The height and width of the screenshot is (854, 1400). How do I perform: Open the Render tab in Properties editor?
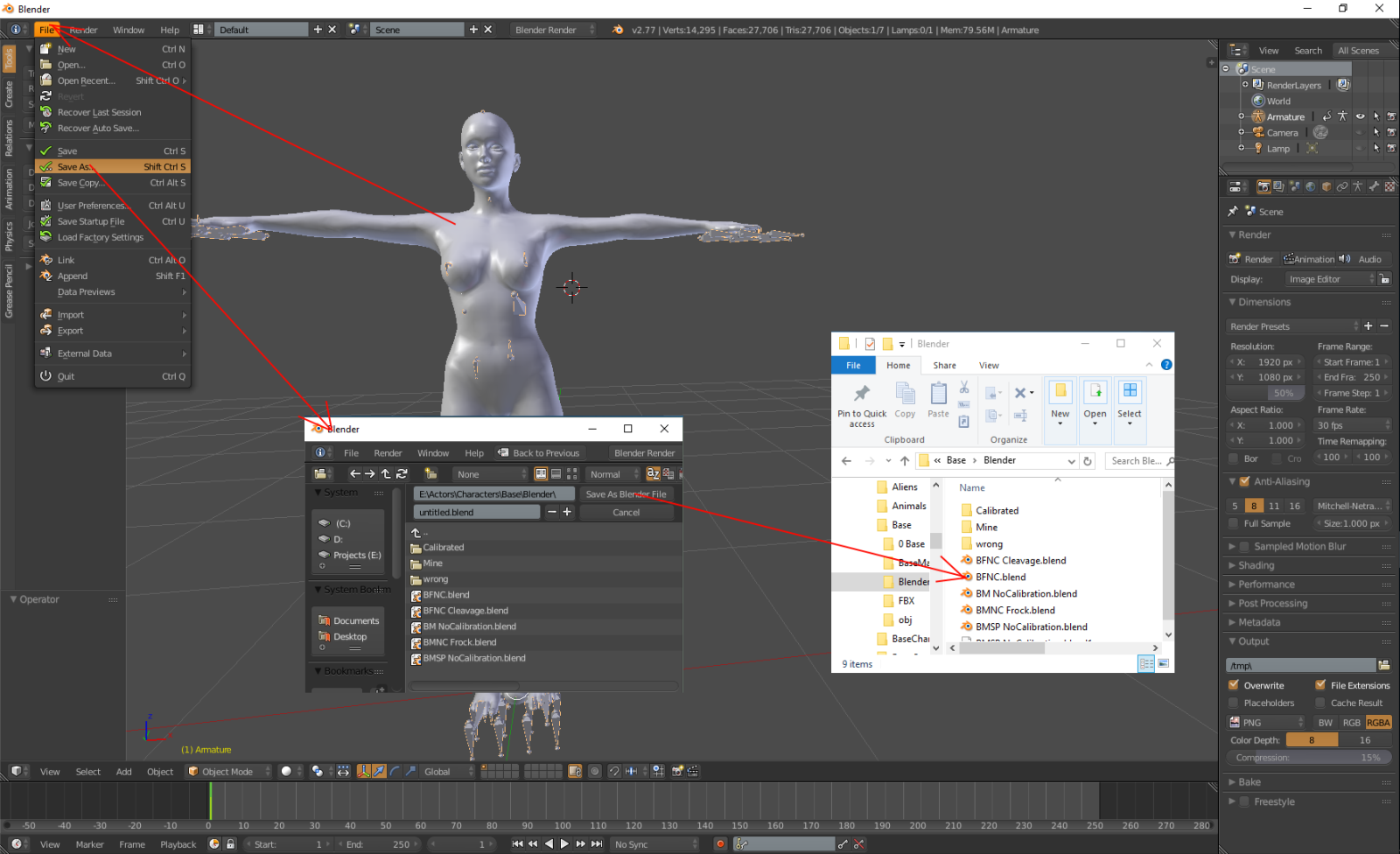(x=1263, y=186)
